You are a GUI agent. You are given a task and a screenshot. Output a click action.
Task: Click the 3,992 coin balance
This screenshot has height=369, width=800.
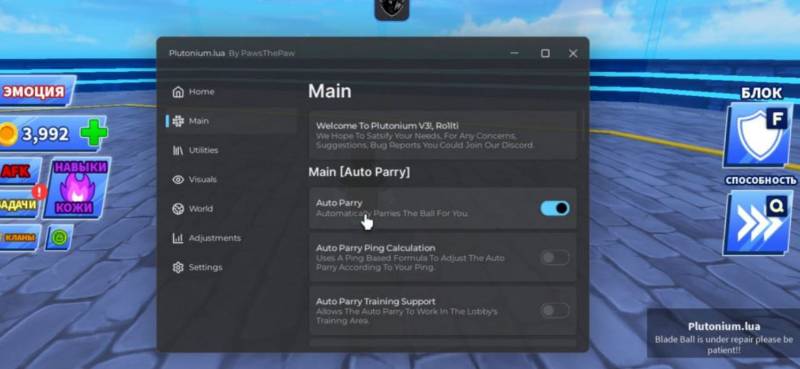pos(45,134)
